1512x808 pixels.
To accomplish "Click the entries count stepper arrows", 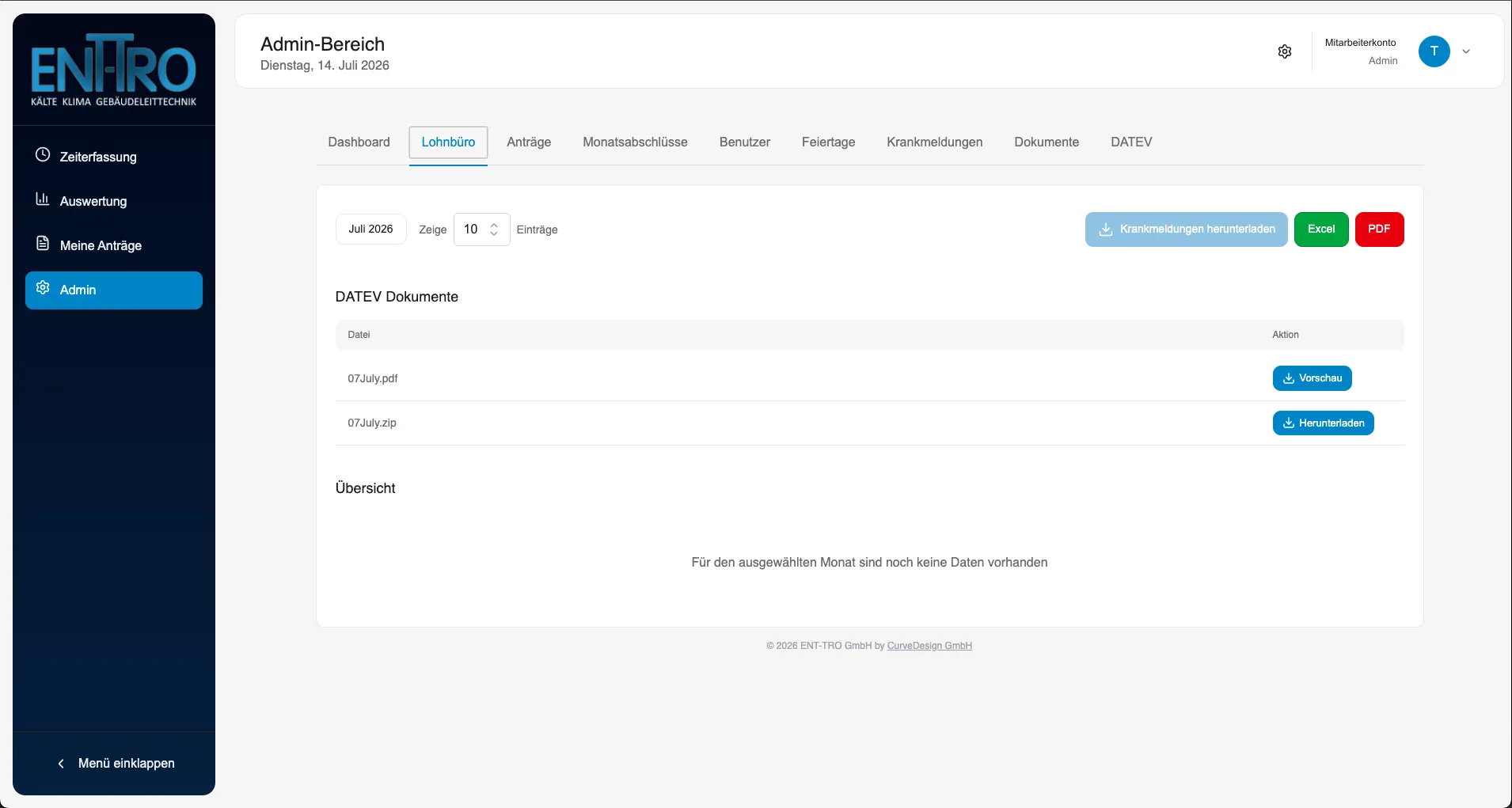I will pyautogui.click(x=494, y=230).
